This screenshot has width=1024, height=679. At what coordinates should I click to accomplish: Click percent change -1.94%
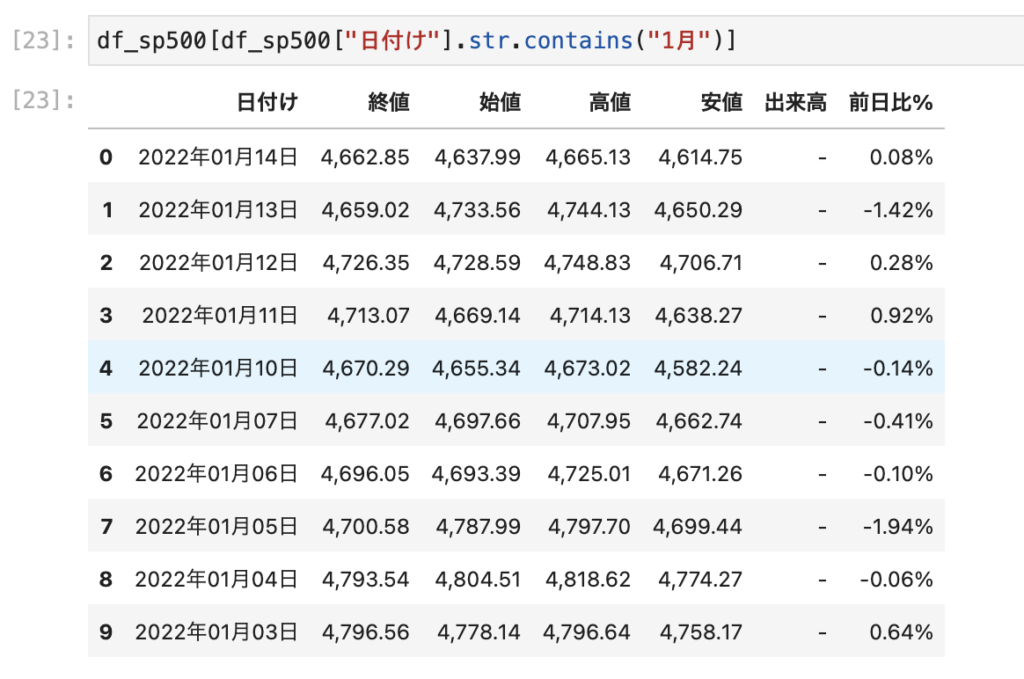pos(898,527)
